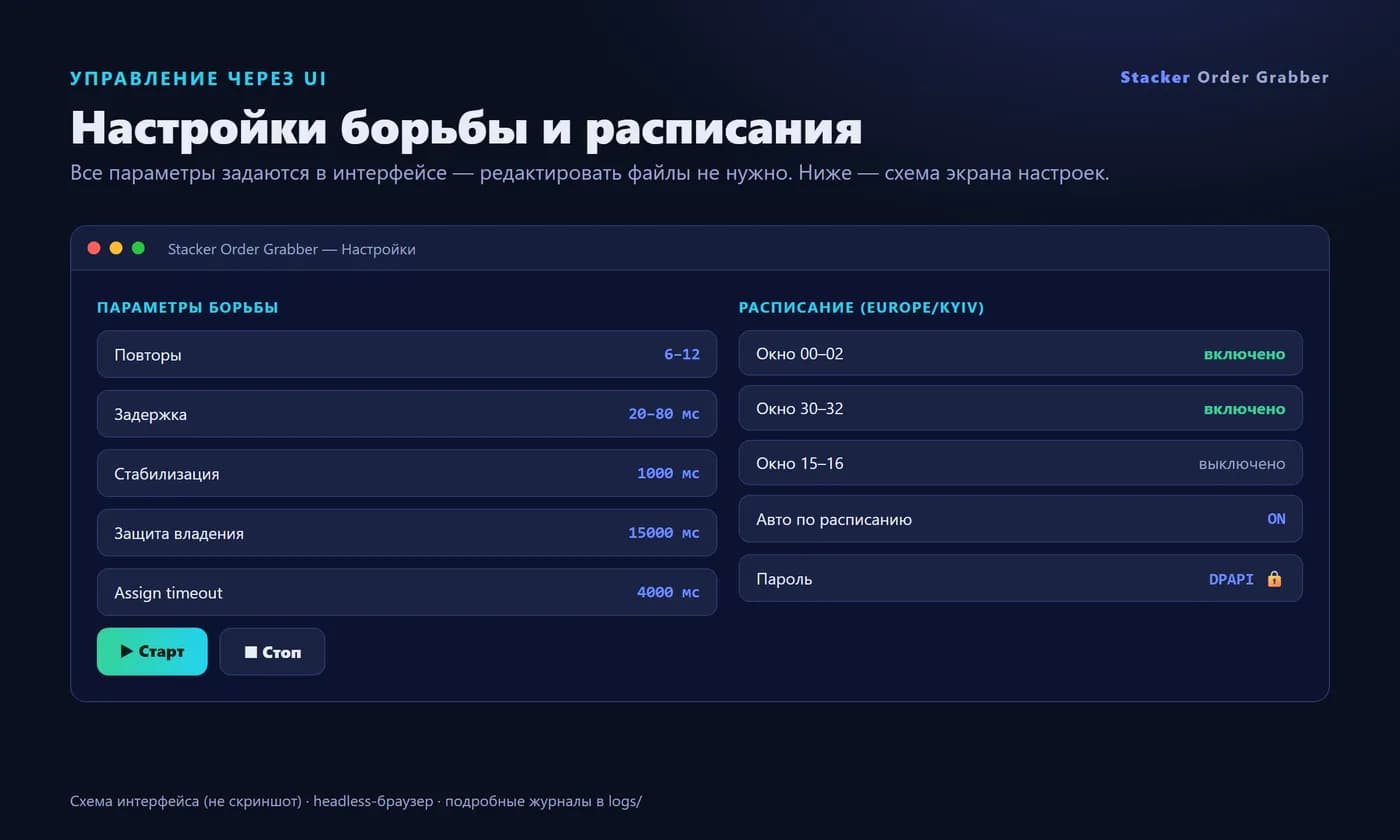Toggle Авто по расписанию ON
1400x840 pixels.
click(x=1276, y=519)
